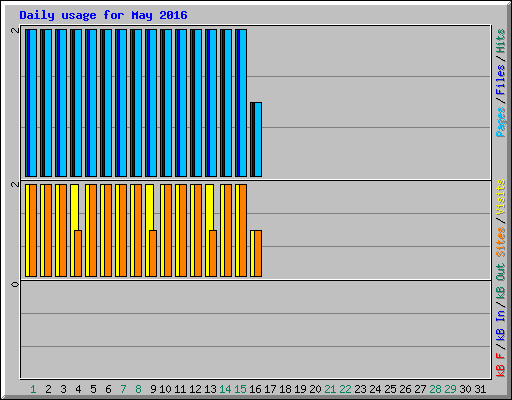Click day 5 label on x-axis
Image resolution: width=512 pixels, height=400 pixels.
pyautogui.click(x=93, y=389)
